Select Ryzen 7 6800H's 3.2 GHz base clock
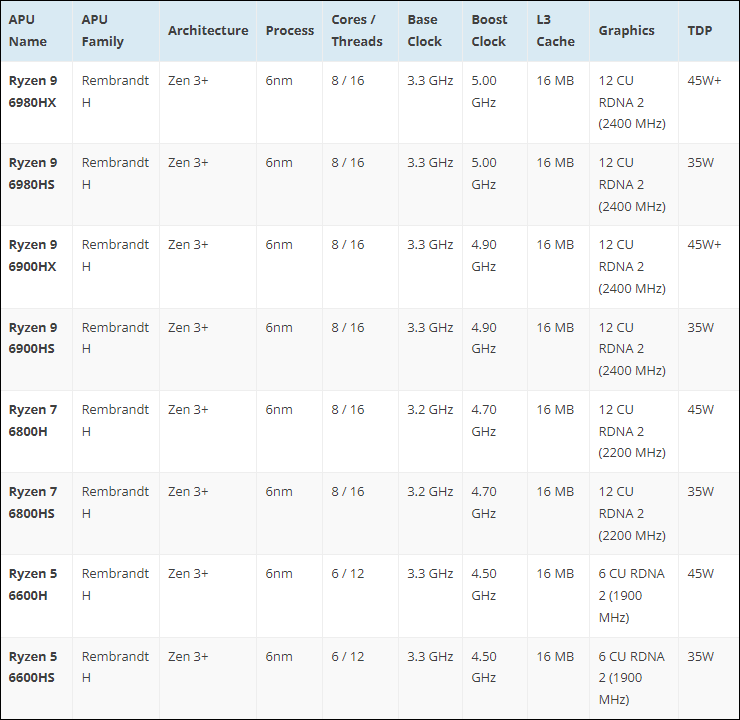 (430, 409)
